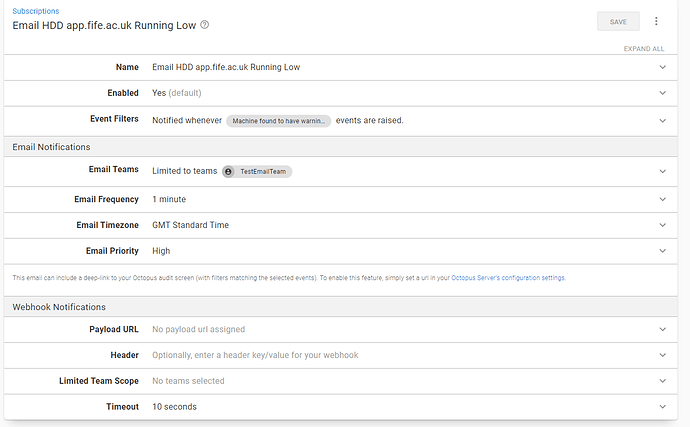Open Octopus Server's configuration settings link

(x=508, y=278)
